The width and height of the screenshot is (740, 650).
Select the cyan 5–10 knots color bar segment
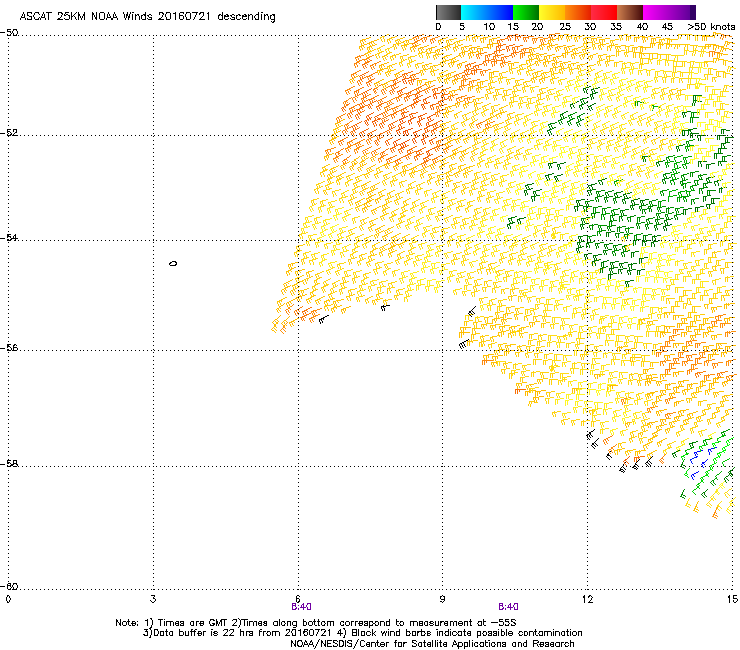pos(474,12)
